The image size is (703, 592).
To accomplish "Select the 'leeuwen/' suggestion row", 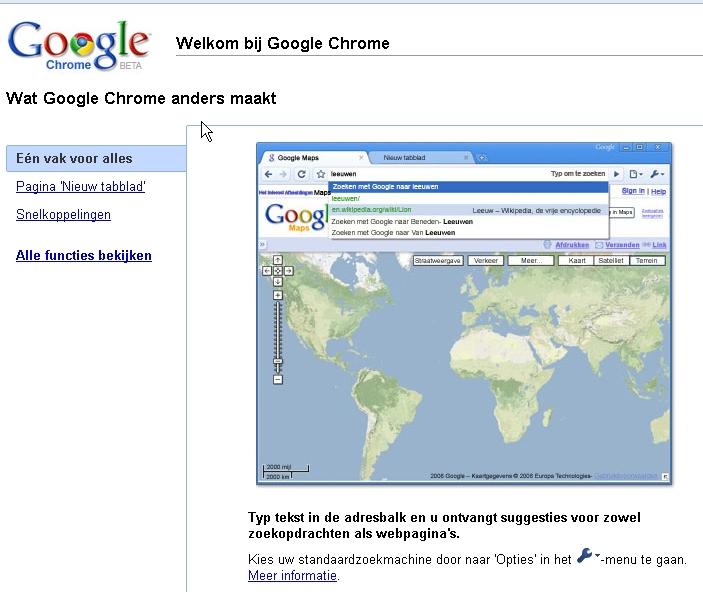I will coord(469,198).
